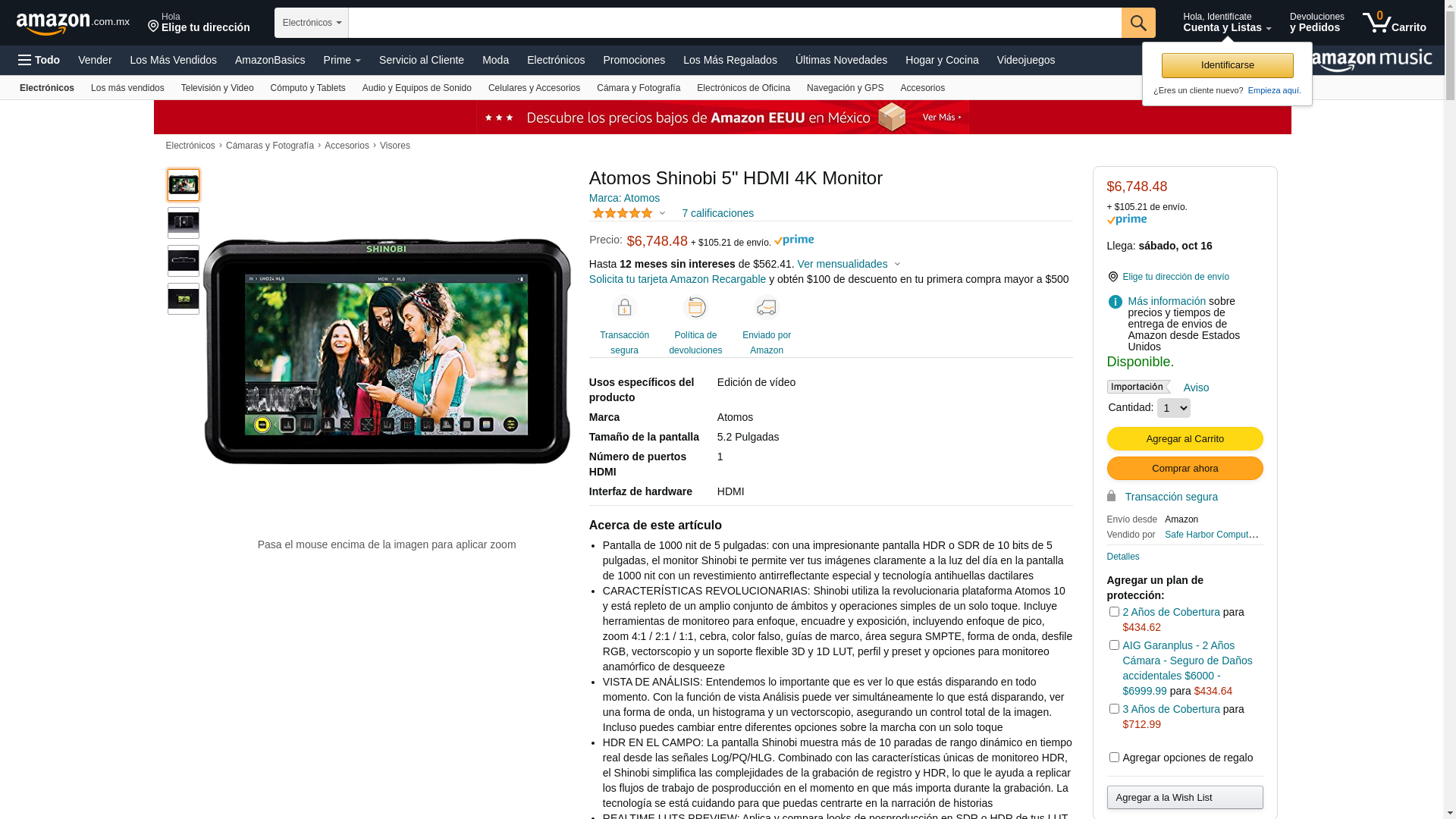Open the Todo hamburger menu
The height and width of the screenshot is (819, 1456).
click(39, 60)
